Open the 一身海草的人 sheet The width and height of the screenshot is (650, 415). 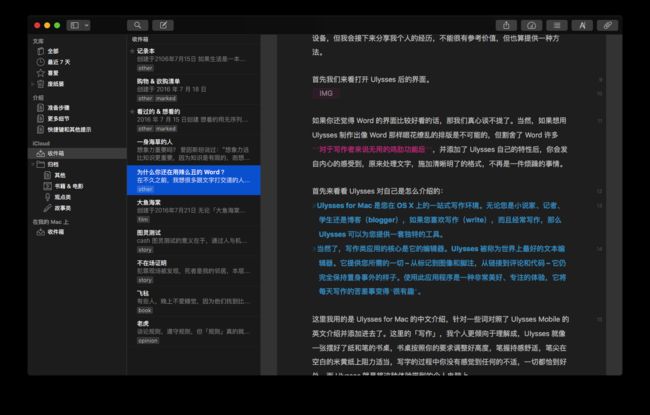click(x=194, y=150)
